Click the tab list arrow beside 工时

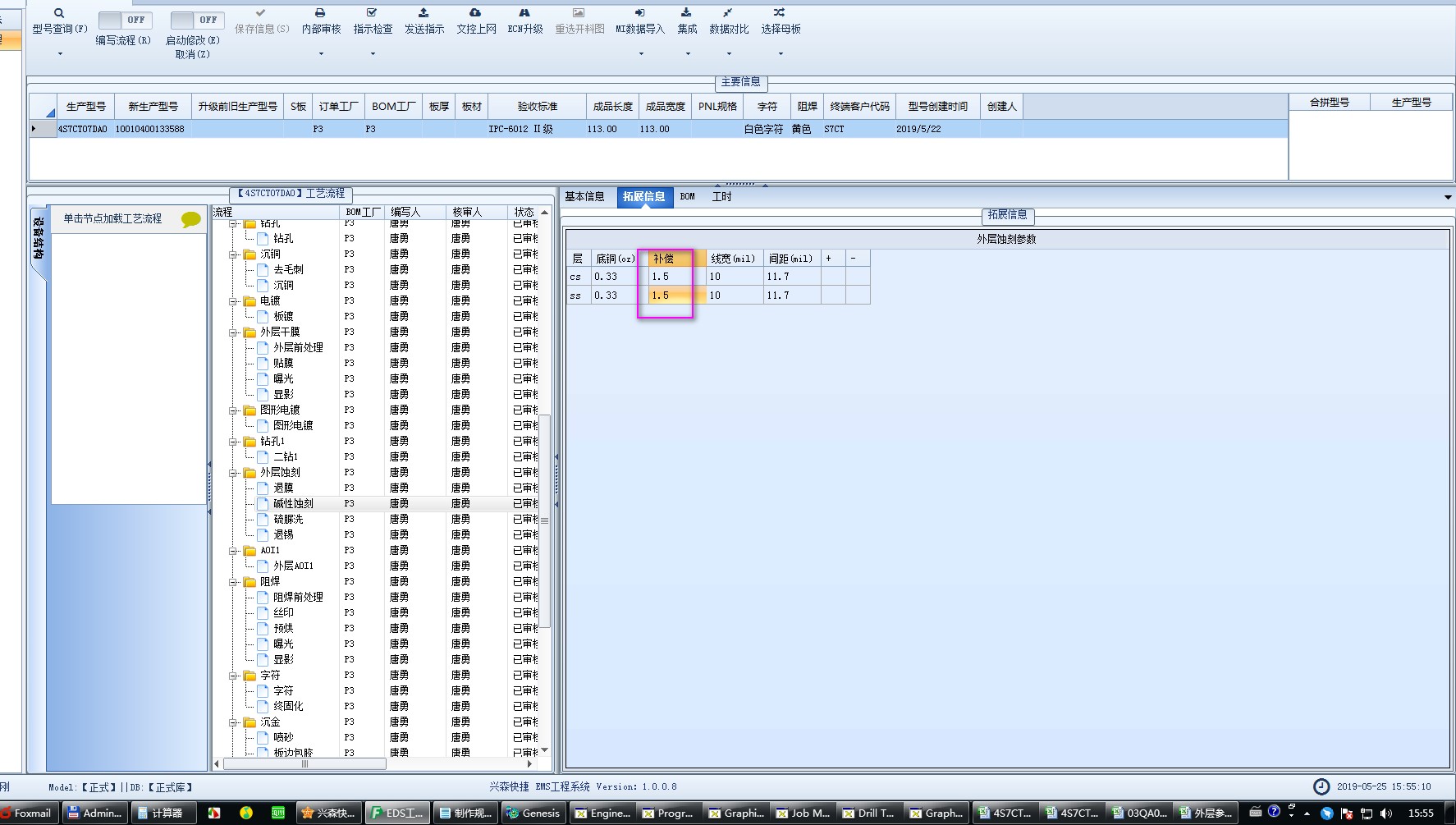pos(1448,197)
